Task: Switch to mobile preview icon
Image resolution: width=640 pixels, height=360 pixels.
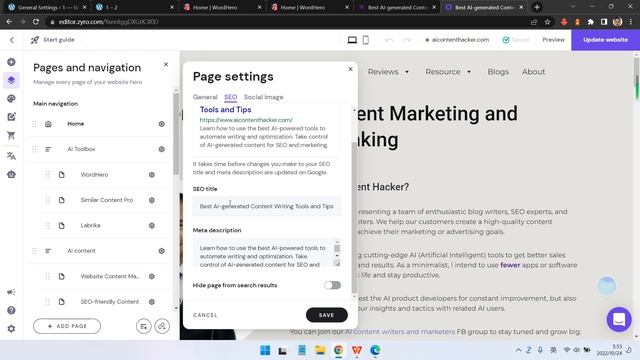Action: (366, 40)
